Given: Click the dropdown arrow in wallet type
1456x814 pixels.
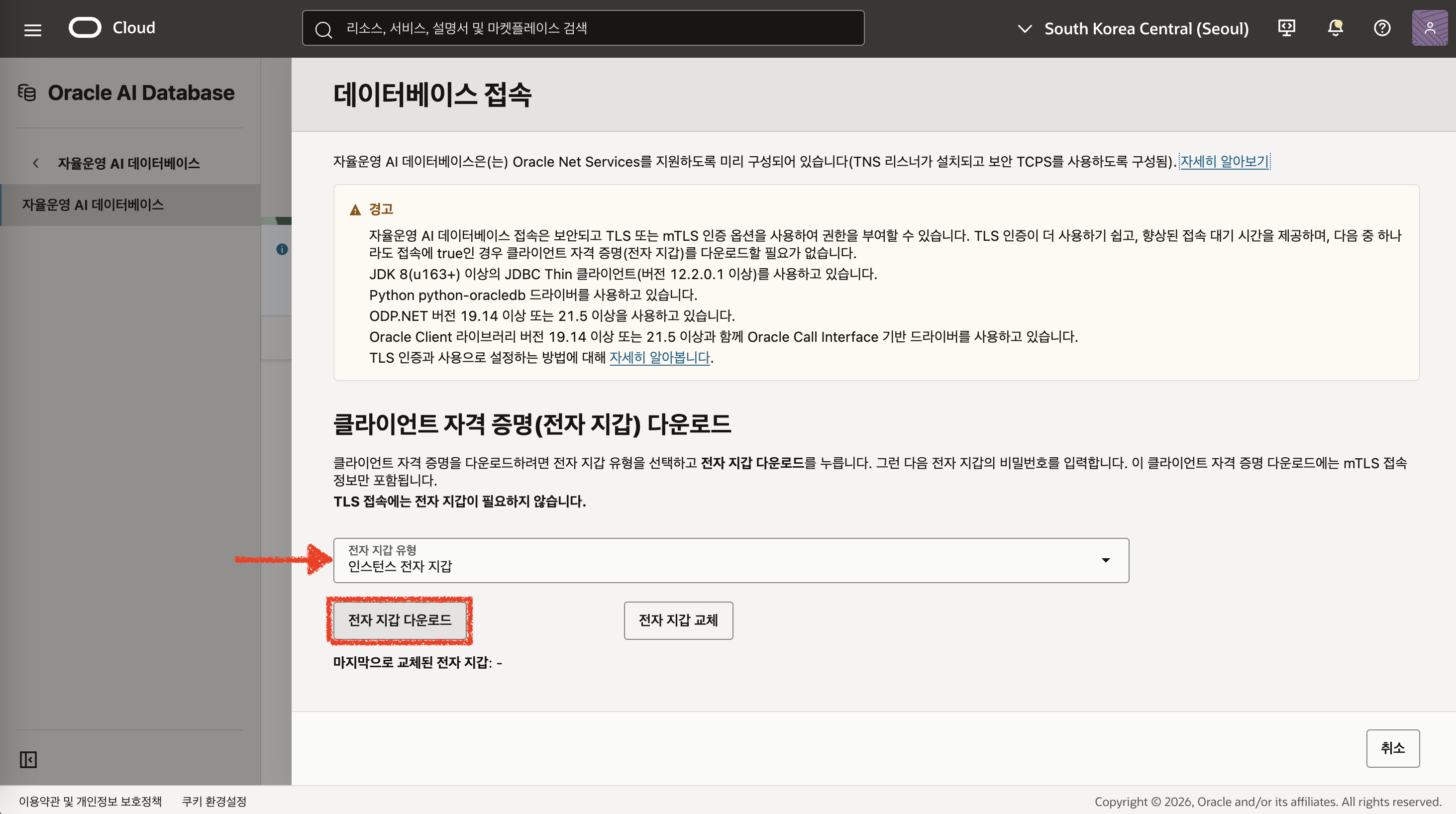Looking at the screenshot, I should [x=1106, y=560].
